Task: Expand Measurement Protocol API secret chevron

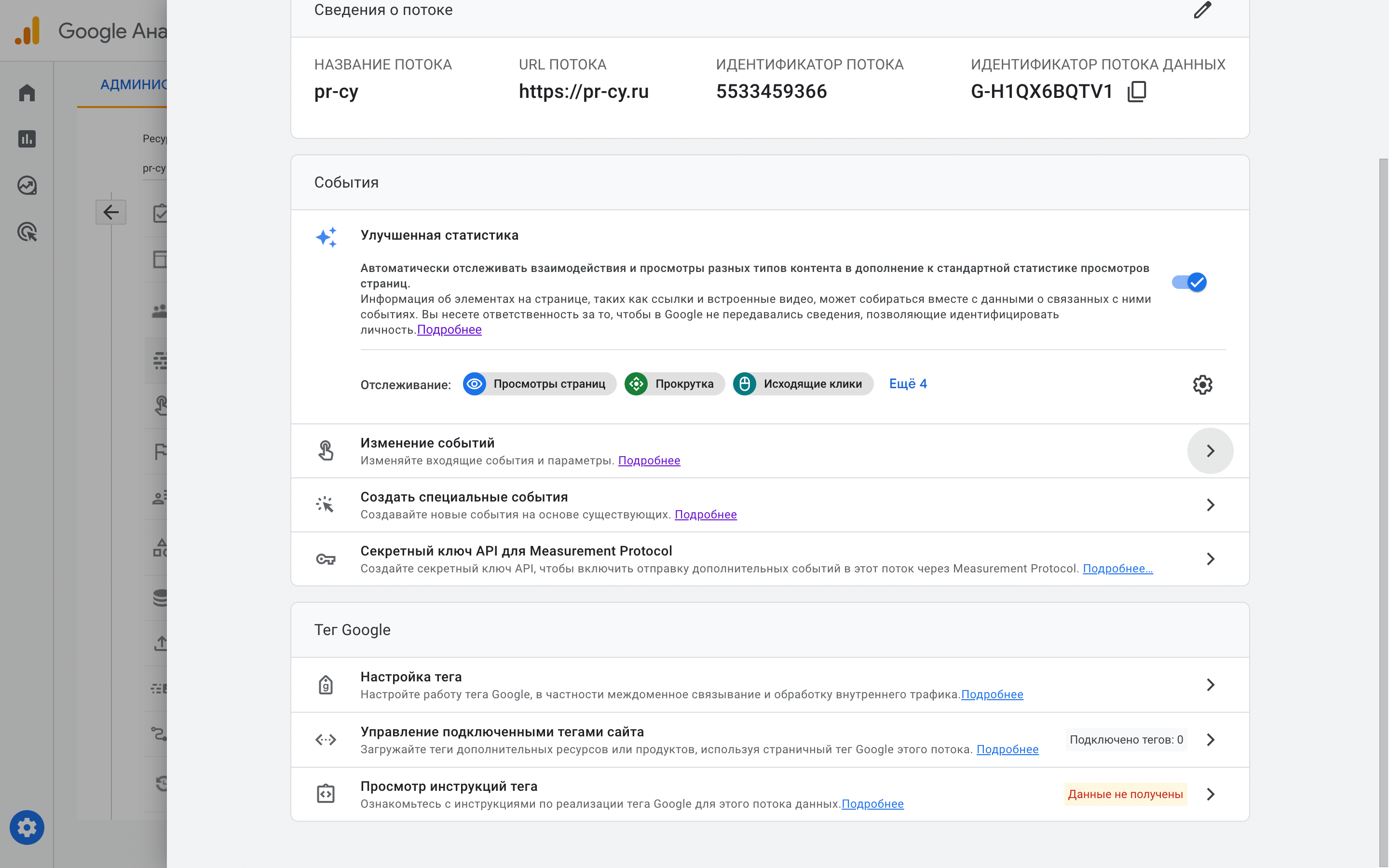Action: pos(1210,558)
